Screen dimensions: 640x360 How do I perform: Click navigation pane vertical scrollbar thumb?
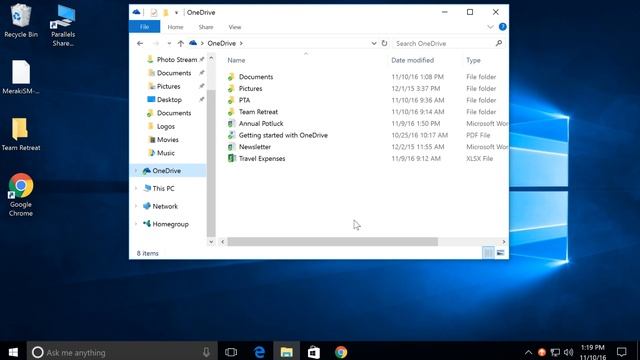pos(211,163)
